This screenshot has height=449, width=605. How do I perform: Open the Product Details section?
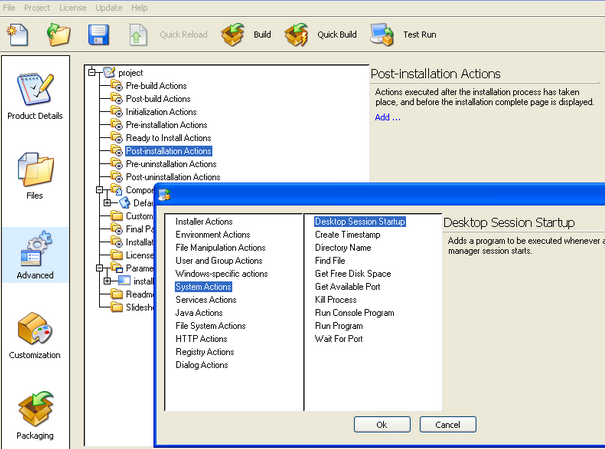click(x=35, y=96)
